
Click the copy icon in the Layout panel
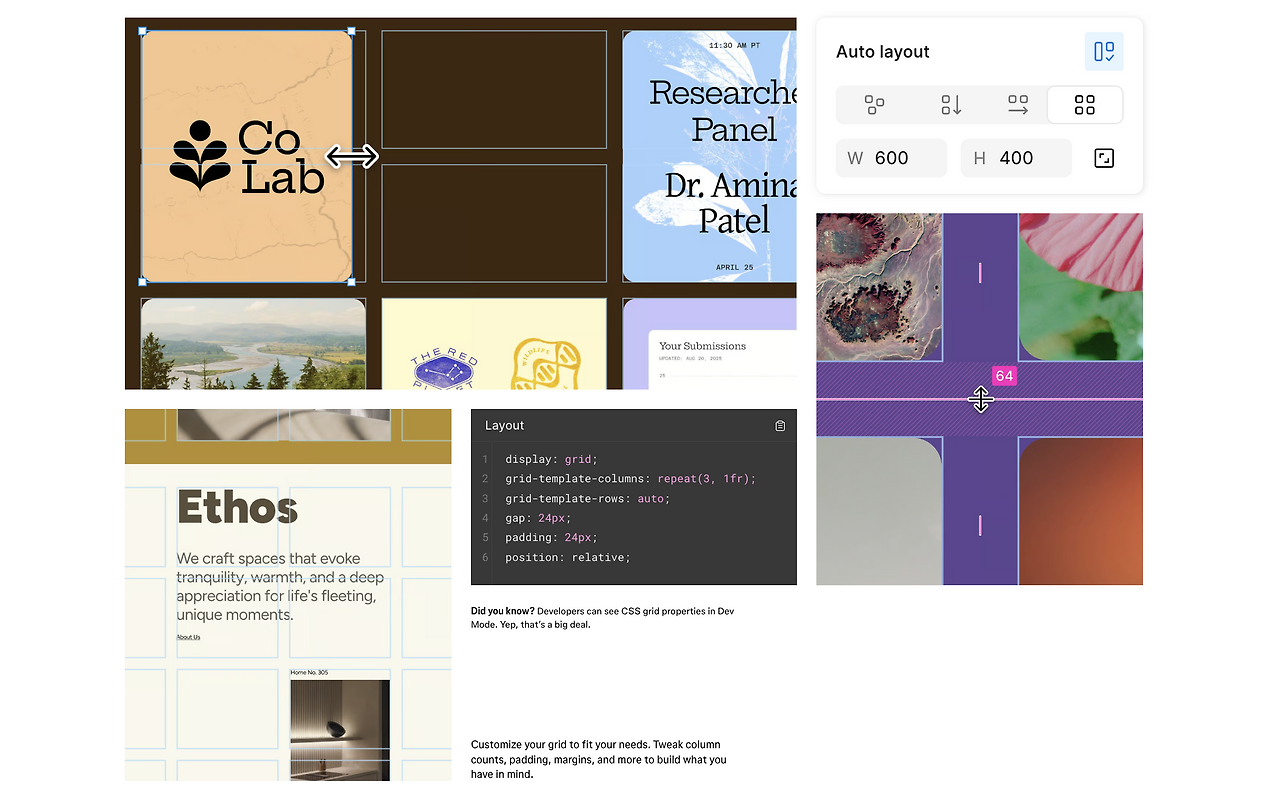(780, 425)
